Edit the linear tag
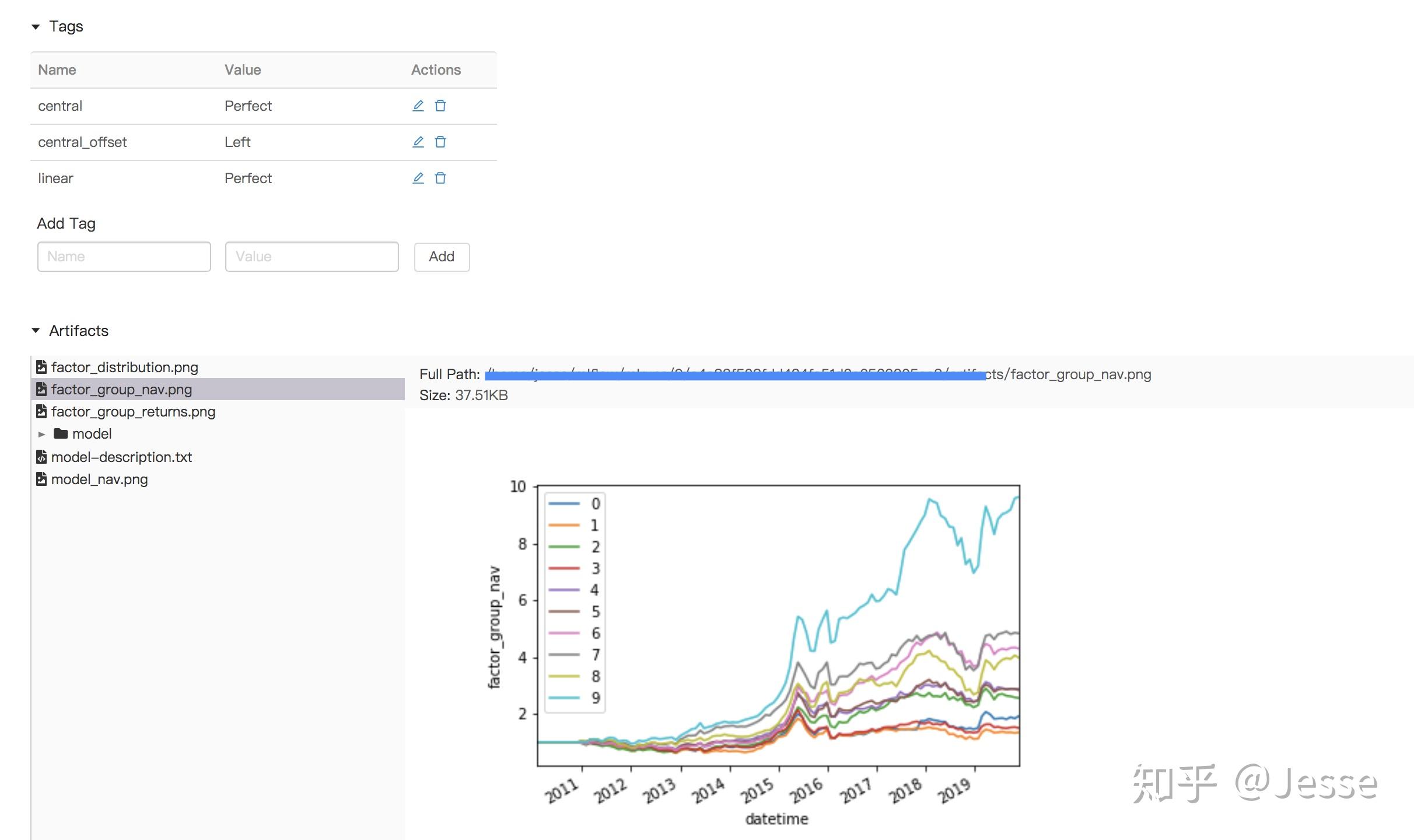Viewport: 1414px width, 840px height. pyautogui.click(x=418, y=178)
